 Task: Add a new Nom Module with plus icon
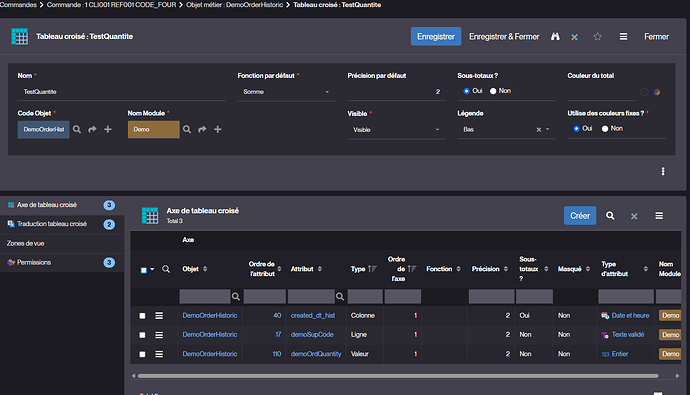point(218,129)
